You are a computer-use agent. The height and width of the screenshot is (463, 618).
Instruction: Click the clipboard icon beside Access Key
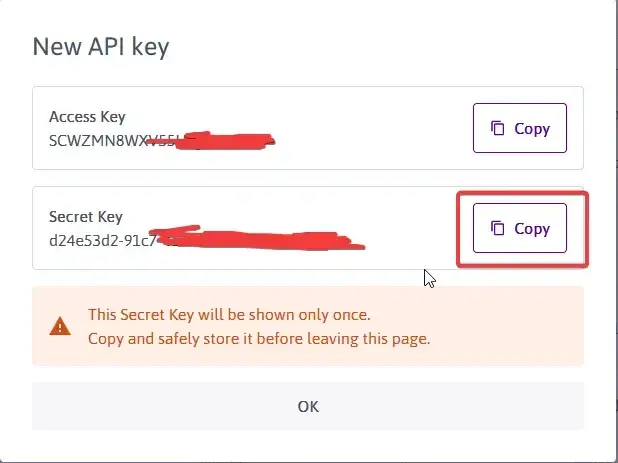(497, 128)
